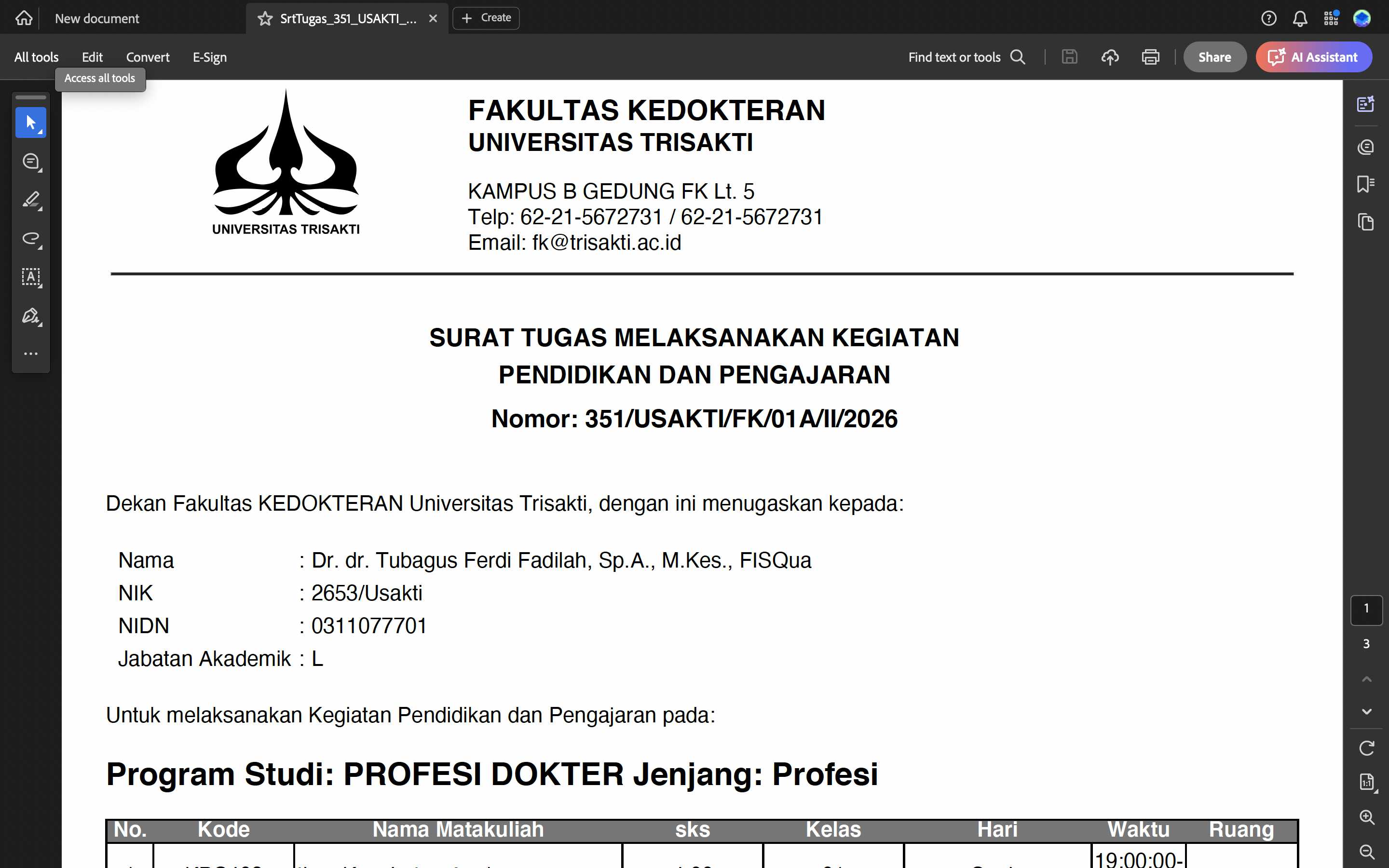
Task: Click the NIDN value 0311077701
Action: tap(369, 625)
